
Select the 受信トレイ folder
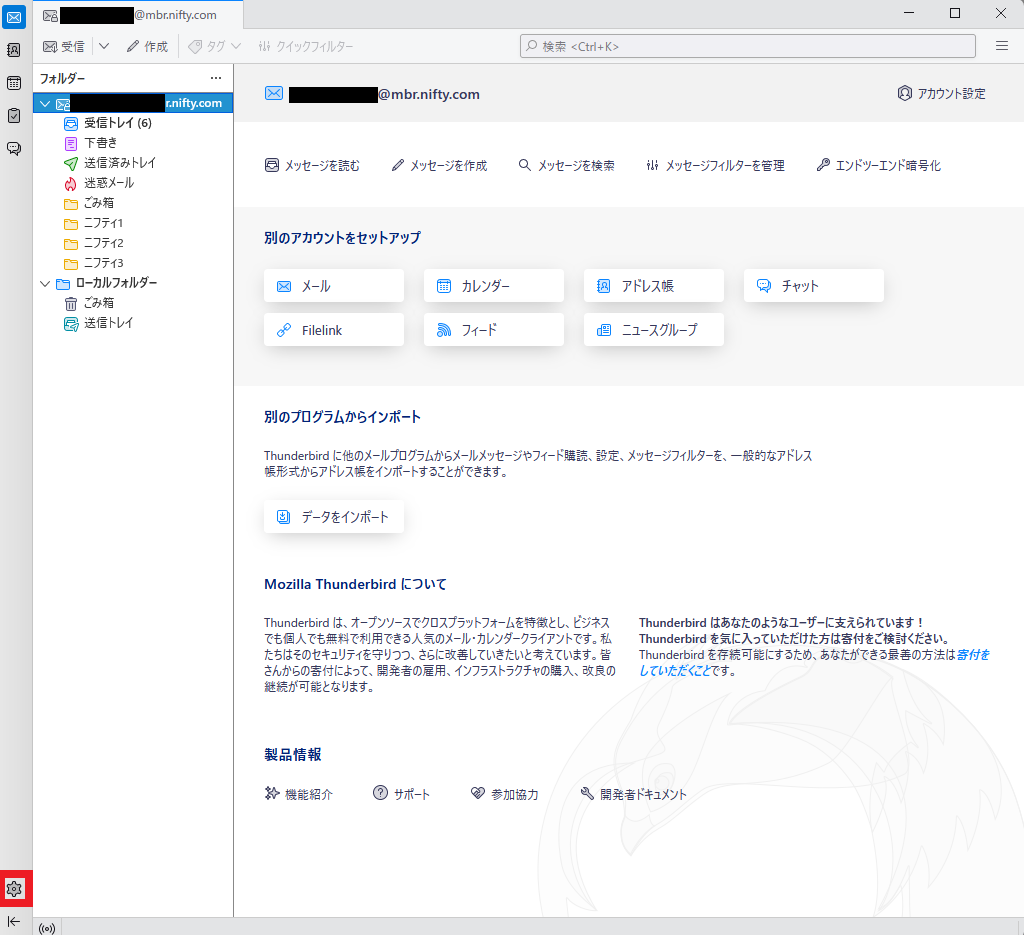click(x=116, y=123)
